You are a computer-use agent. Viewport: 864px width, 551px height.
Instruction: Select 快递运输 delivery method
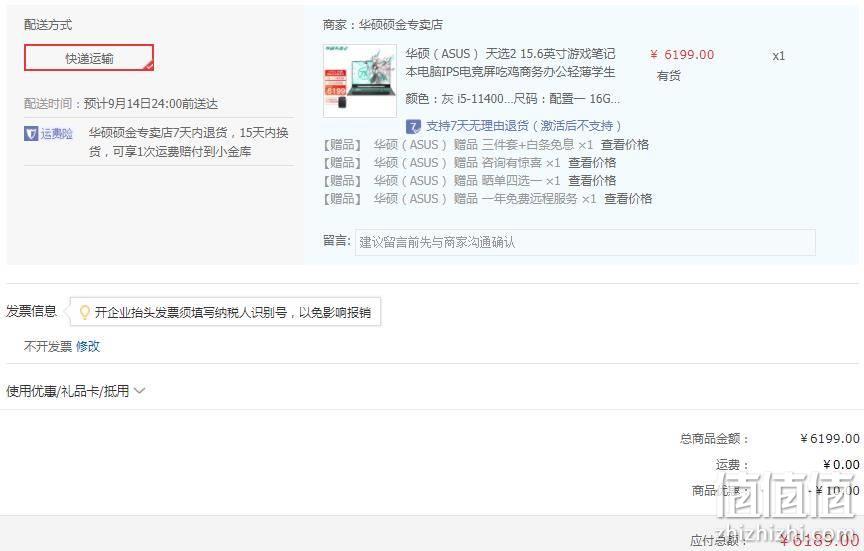[89, 58]
